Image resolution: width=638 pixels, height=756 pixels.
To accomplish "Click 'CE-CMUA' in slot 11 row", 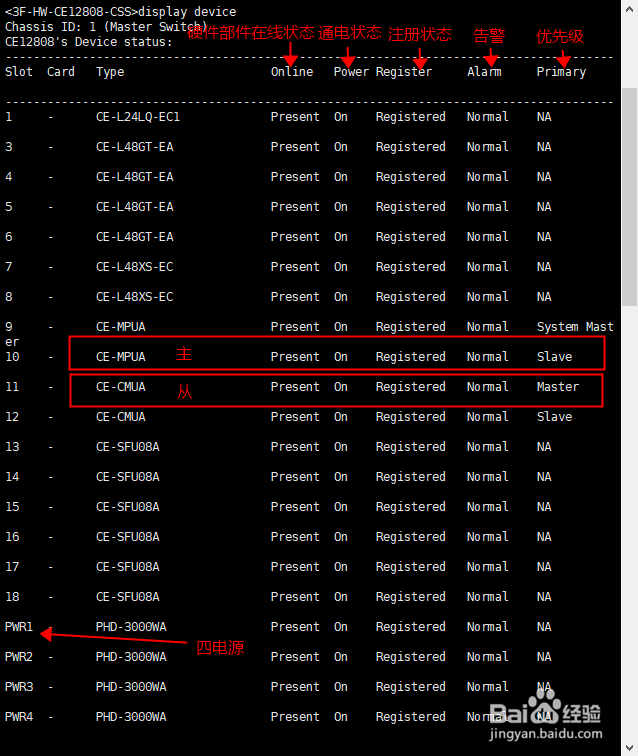I will (121, 387).
